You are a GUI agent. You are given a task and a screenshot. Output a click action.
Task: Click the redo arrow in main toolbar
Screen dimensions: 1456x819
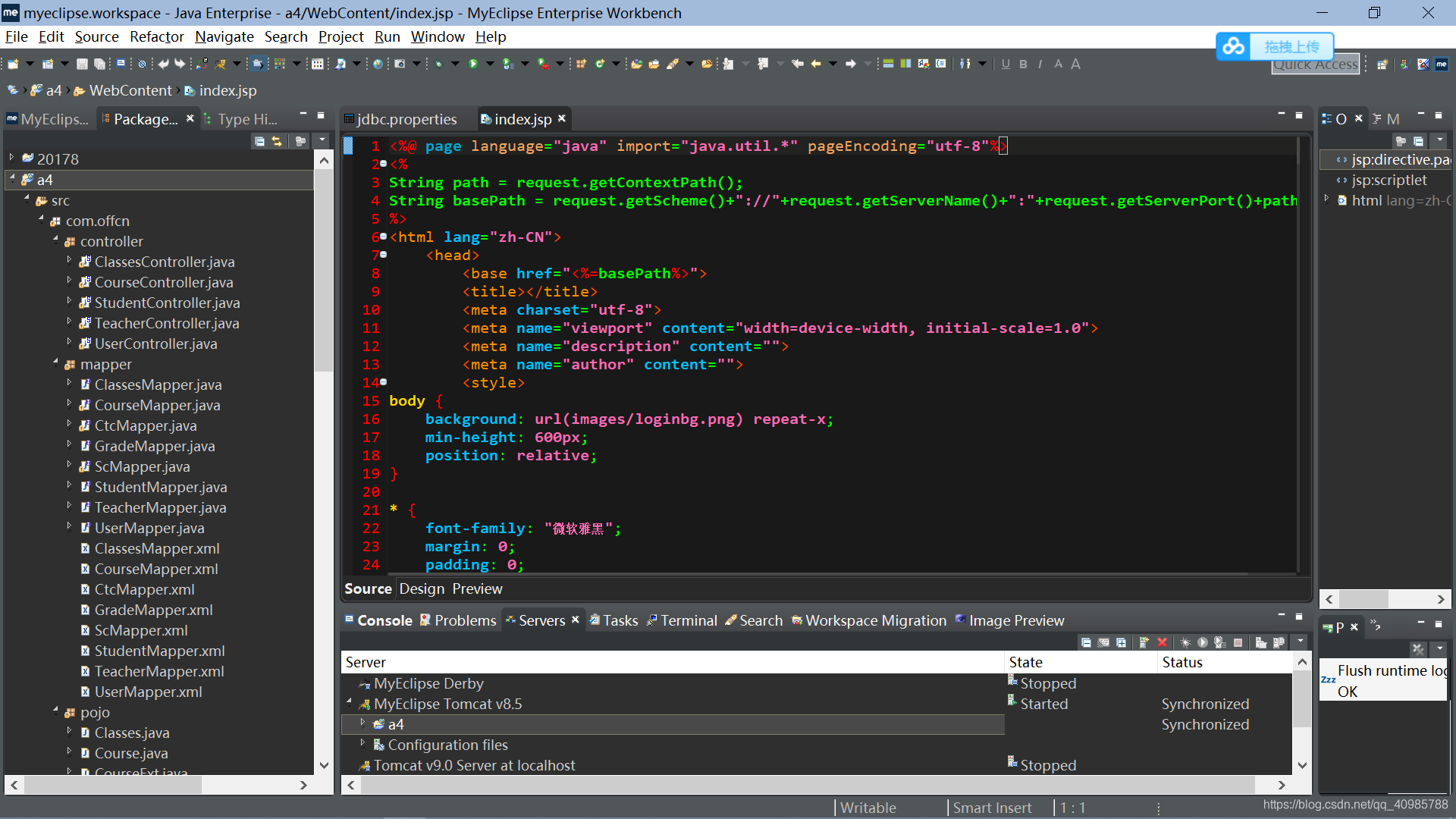click(180, 64)
